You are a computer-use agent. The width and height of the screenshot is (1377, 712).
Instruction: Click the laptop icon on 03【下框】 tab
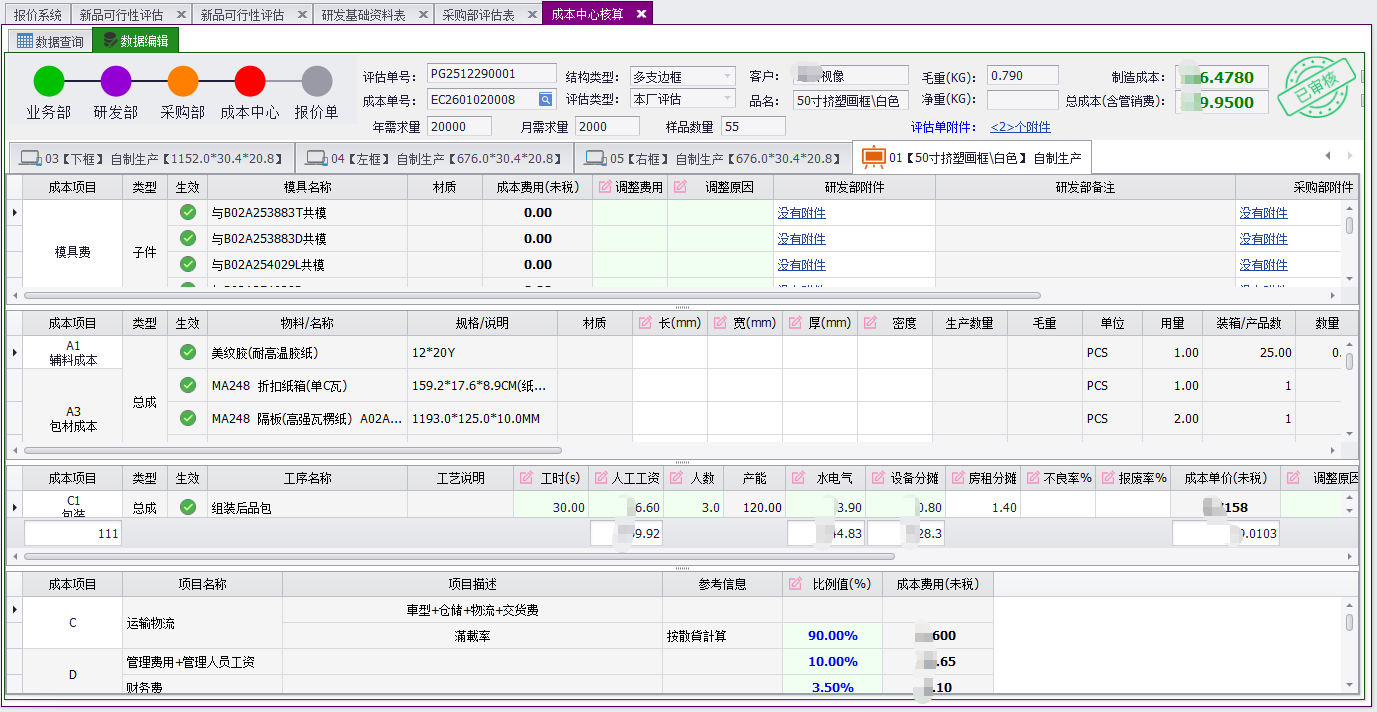[x=31, y=158]
